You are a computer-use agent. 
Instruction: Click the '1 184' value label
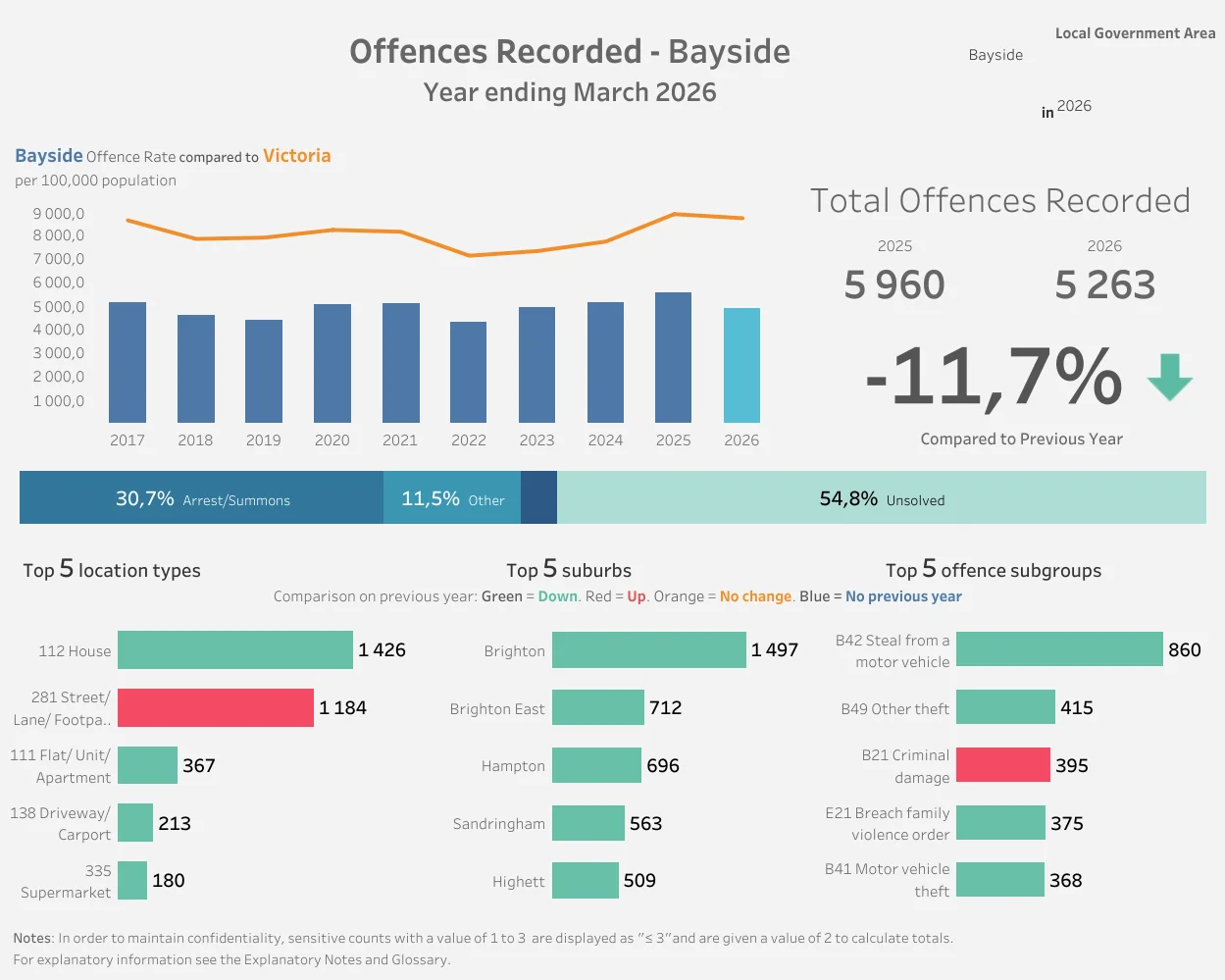[x=342, y=707]
